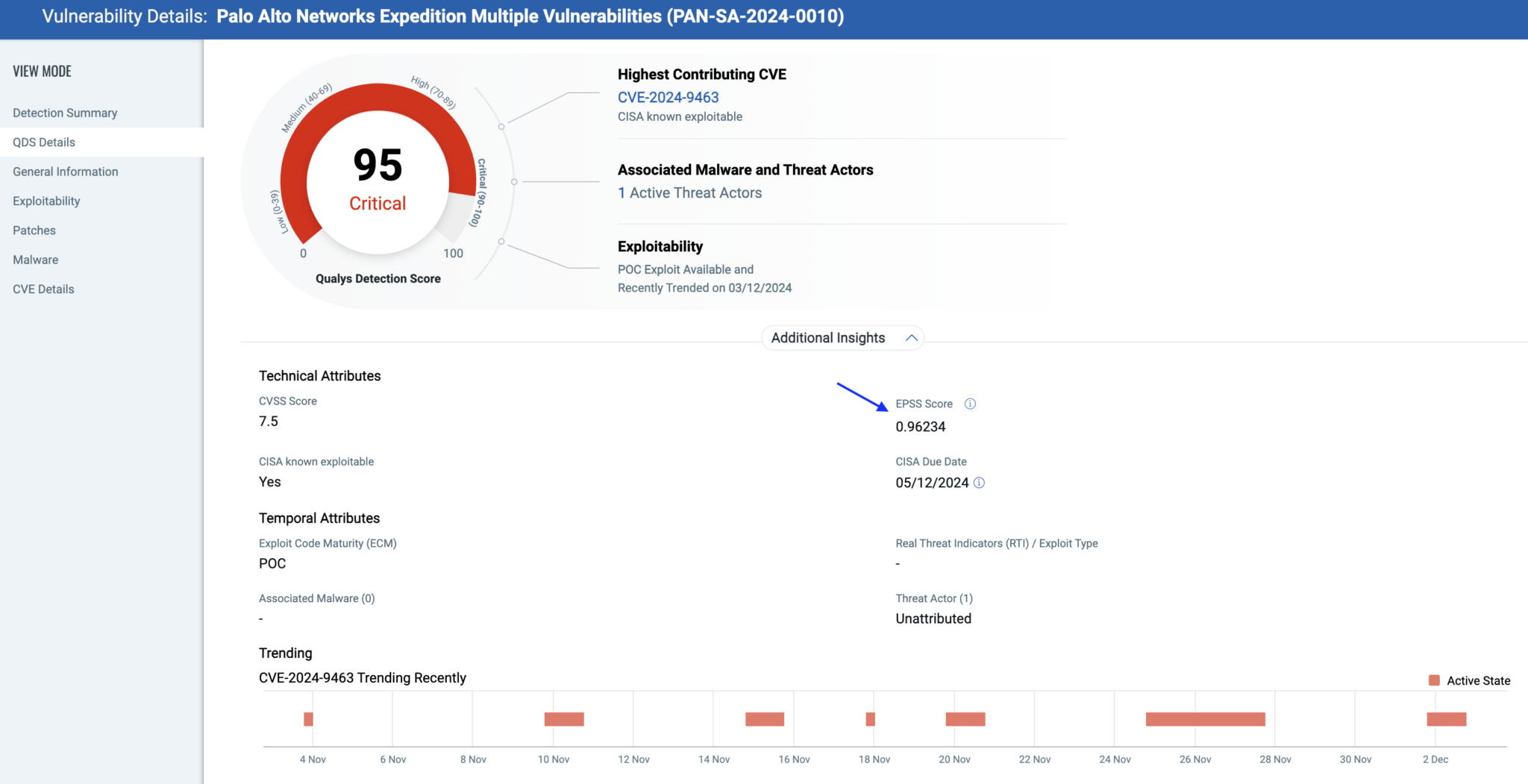Select the QDS Details view mode
The image size is (1528, 784).
coord(43,142)
